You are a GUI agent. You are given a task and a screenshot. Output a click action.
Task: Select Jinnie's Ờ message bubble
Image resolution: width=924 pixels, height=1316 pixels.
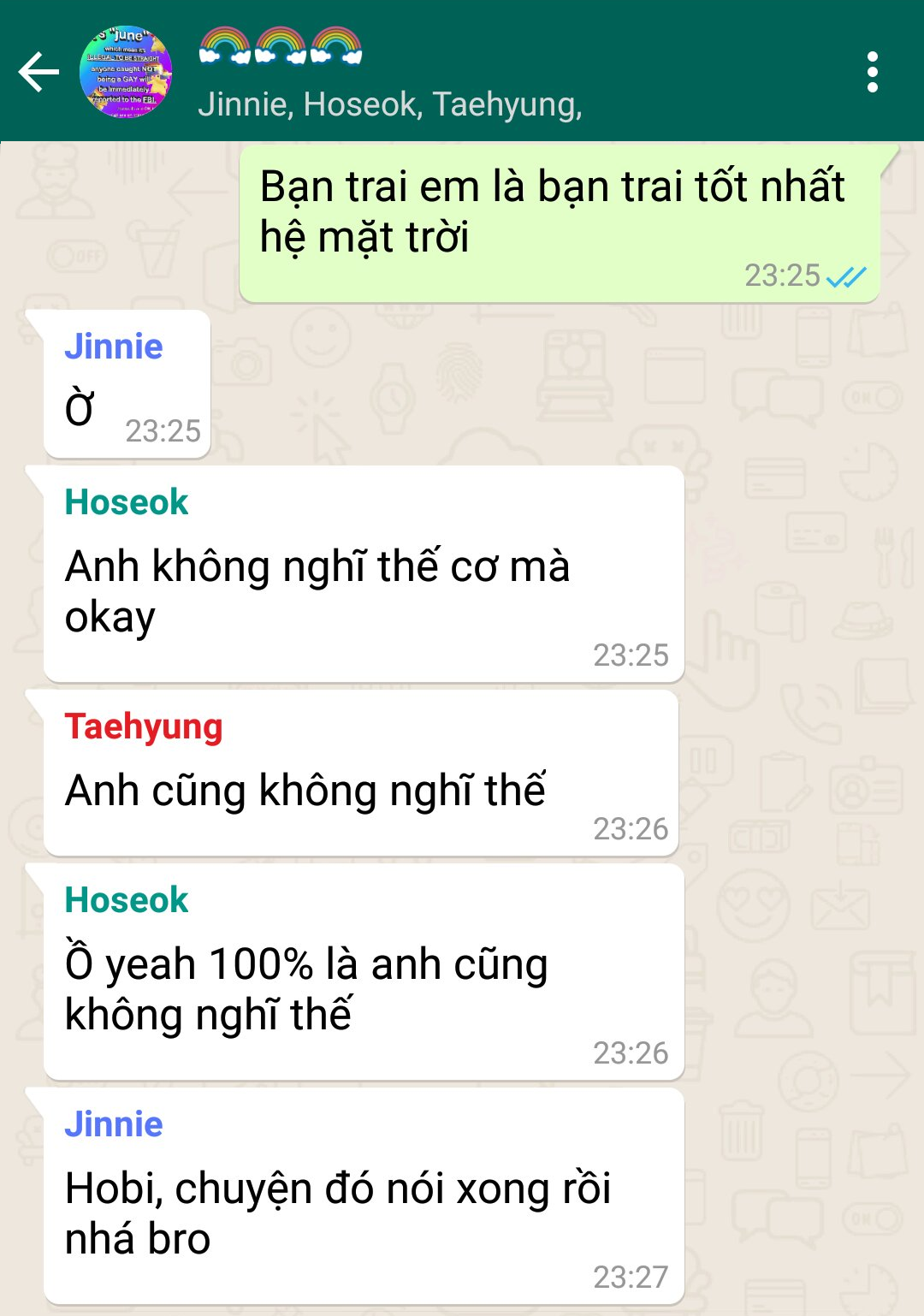[x=127, y=384]
